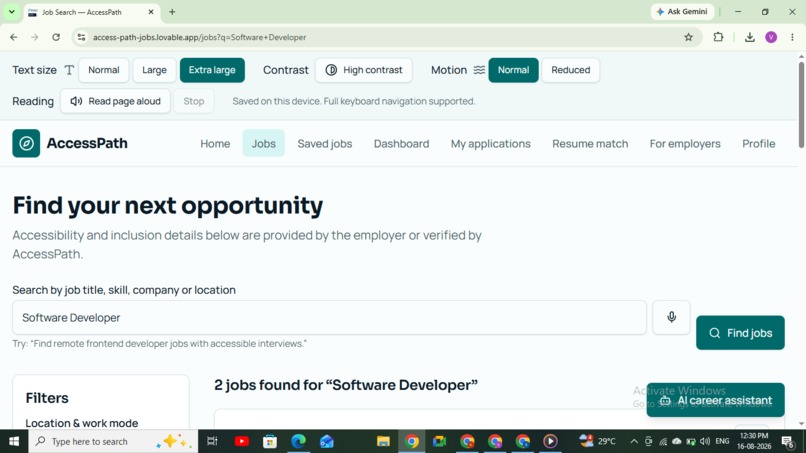Close the Job Search — AccessPath tab

151,12
